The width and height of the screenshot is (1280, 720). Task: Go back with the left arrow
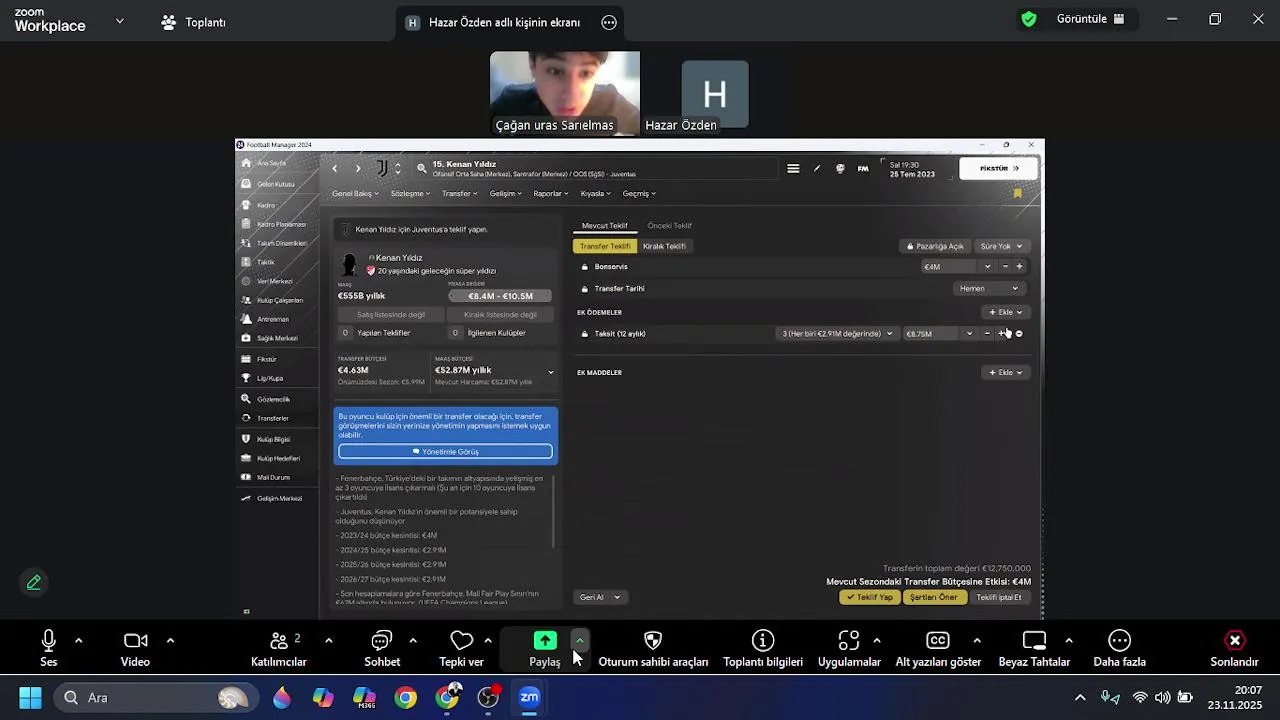pos(335,168)
